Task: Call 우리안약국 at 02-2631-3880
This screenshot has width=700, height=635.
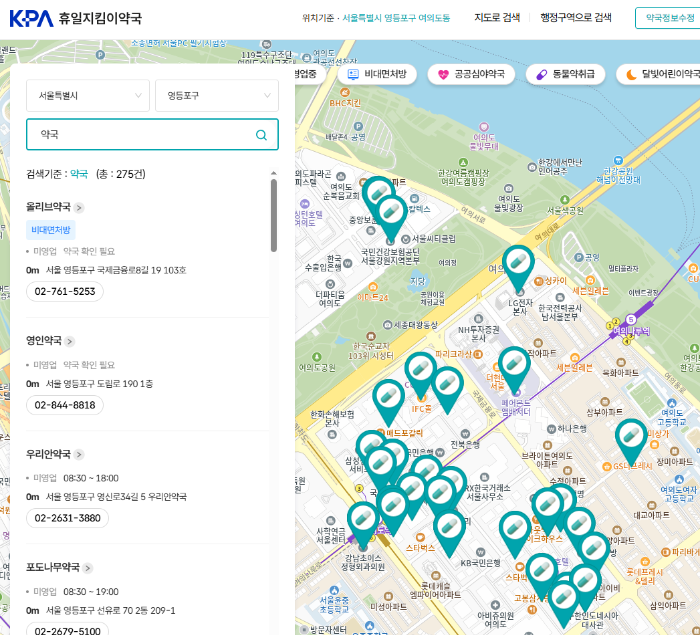Action: [x=67, y=518]
